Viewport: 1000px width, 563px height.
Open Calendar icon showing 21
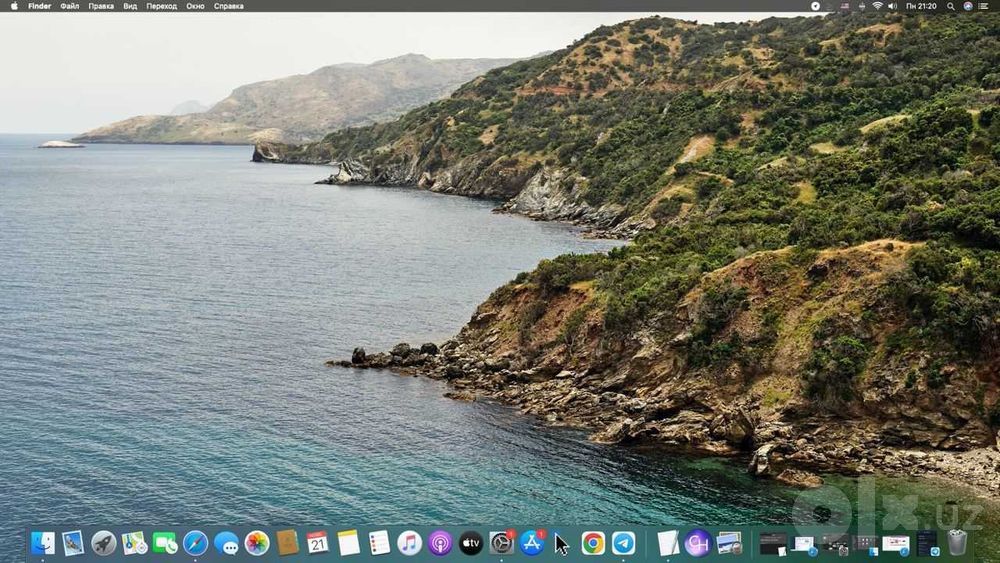318,543
